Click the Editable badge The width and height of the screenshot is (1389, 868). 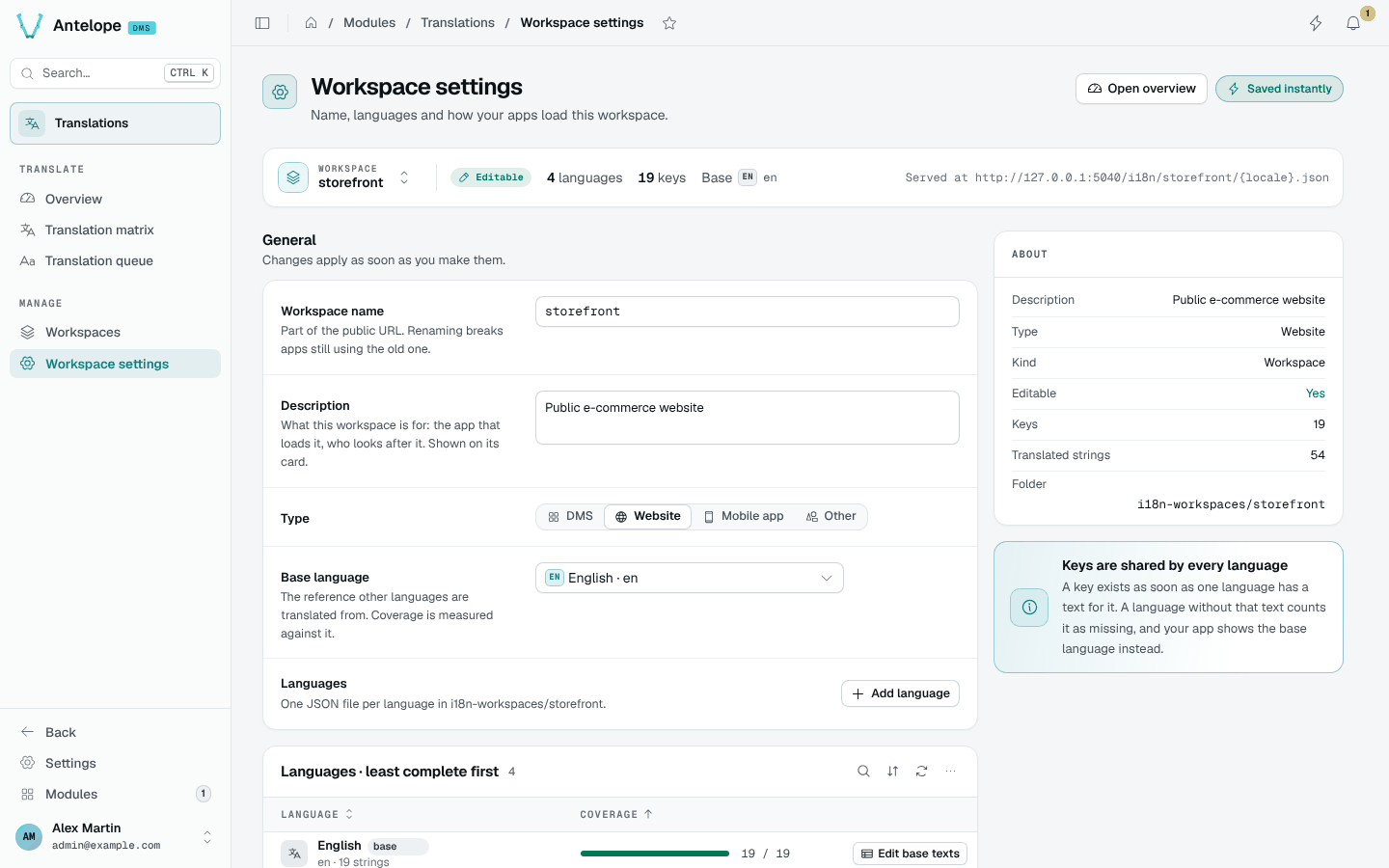click(491, 177)
